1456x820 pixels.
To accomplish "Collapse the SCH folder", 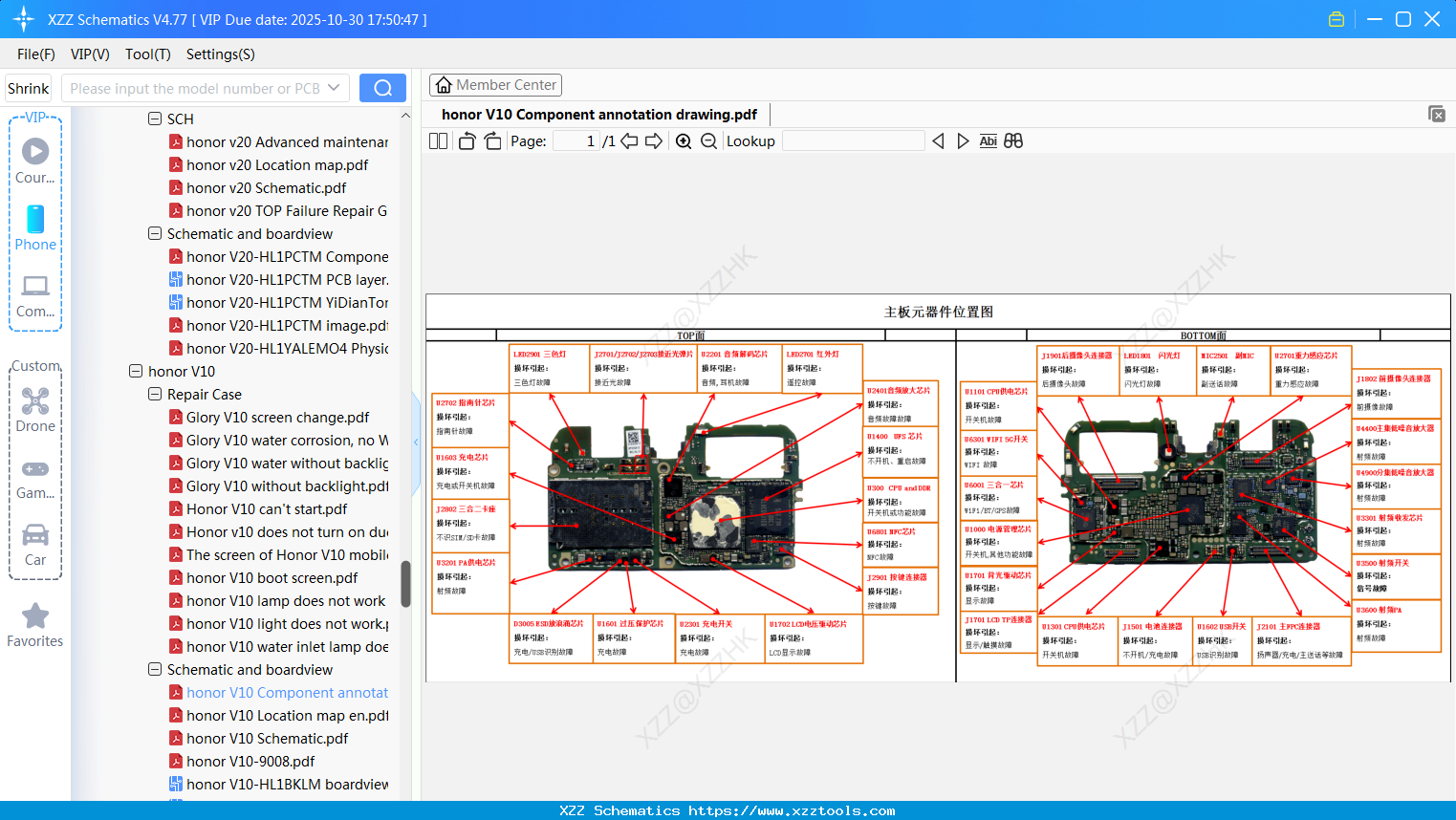I will (x=155, y=119).
